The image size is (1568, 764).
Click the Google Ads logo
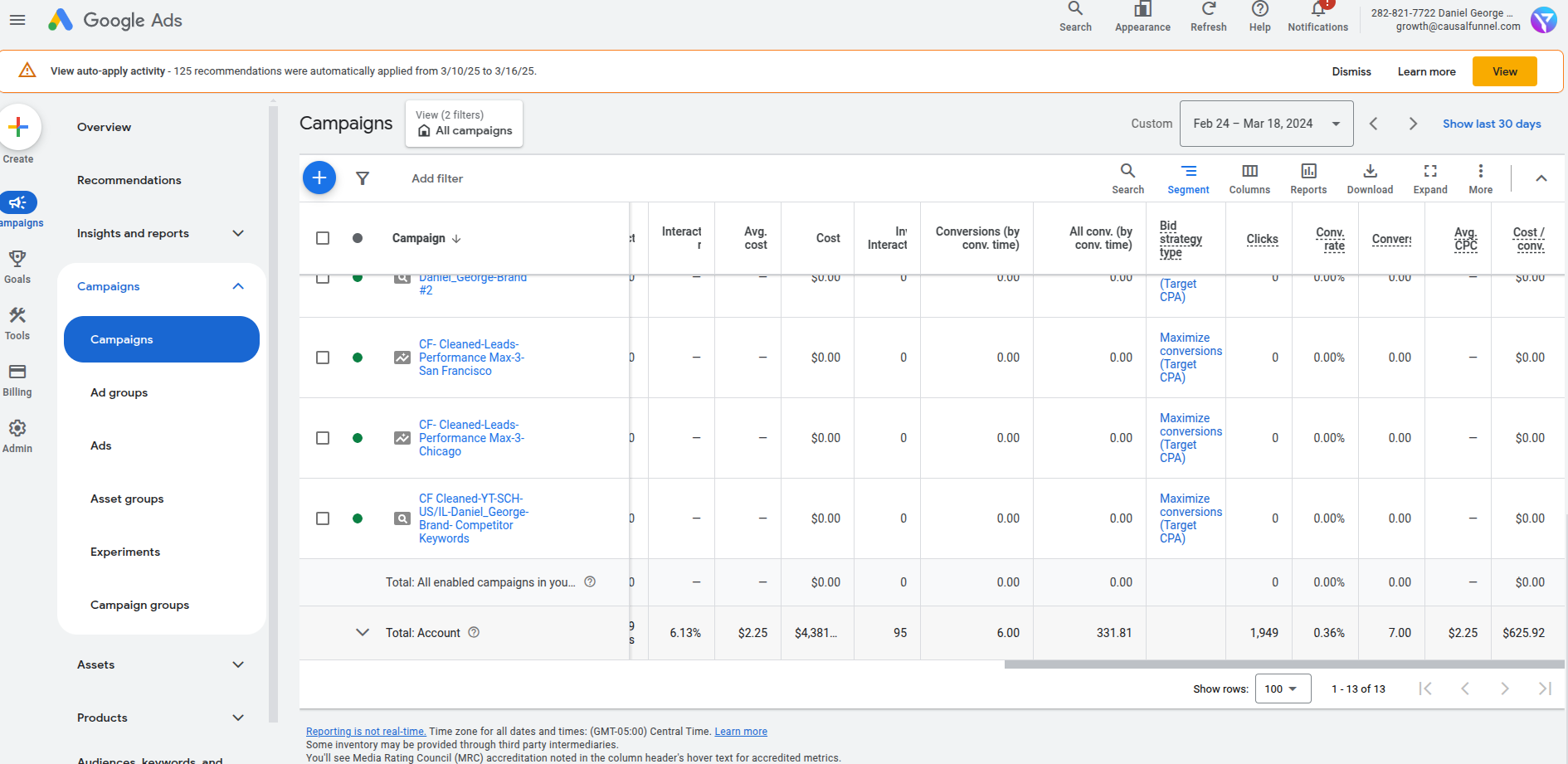pos(115,20)
